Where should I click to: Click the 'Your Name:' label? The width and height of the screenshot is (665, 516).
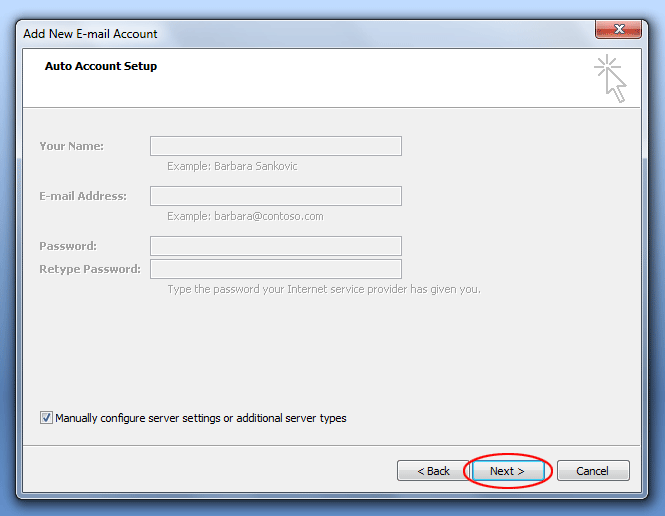point(71,146)
